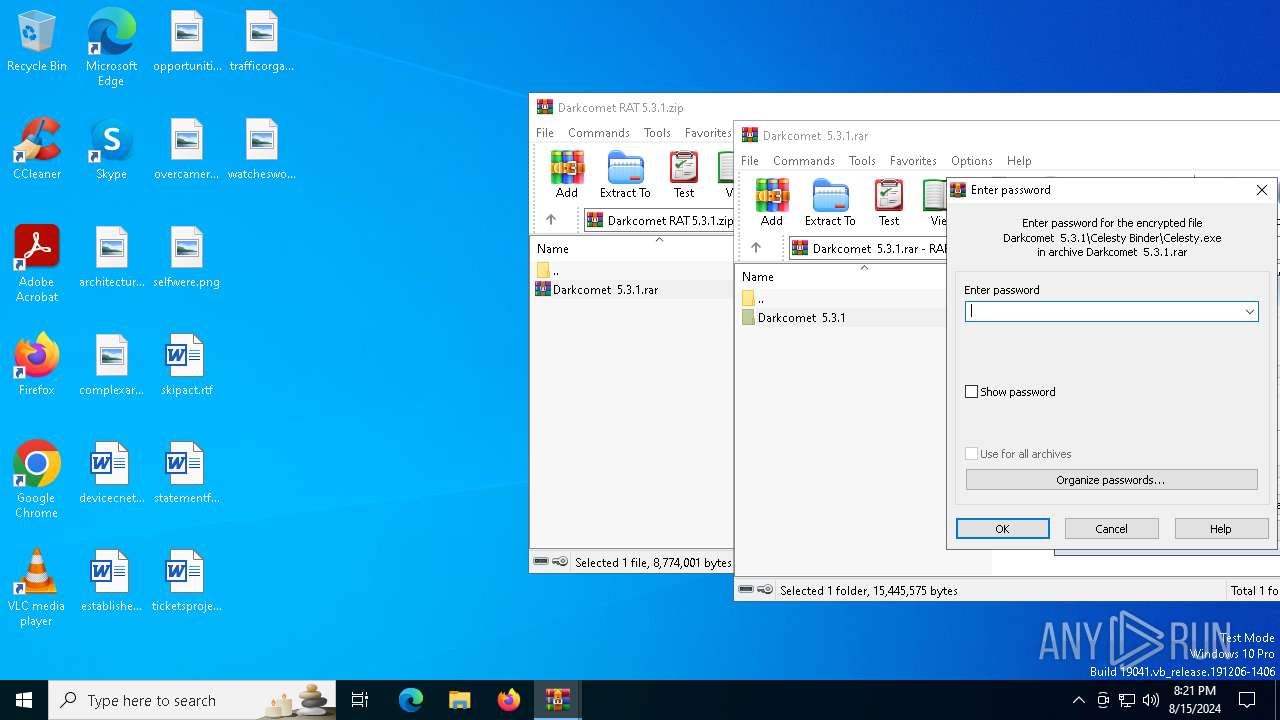The image size is (1280, 720).
Task: Click Add icon in Darkcomet RAT 5.3.1.zip window
Action: coord(566,175)
